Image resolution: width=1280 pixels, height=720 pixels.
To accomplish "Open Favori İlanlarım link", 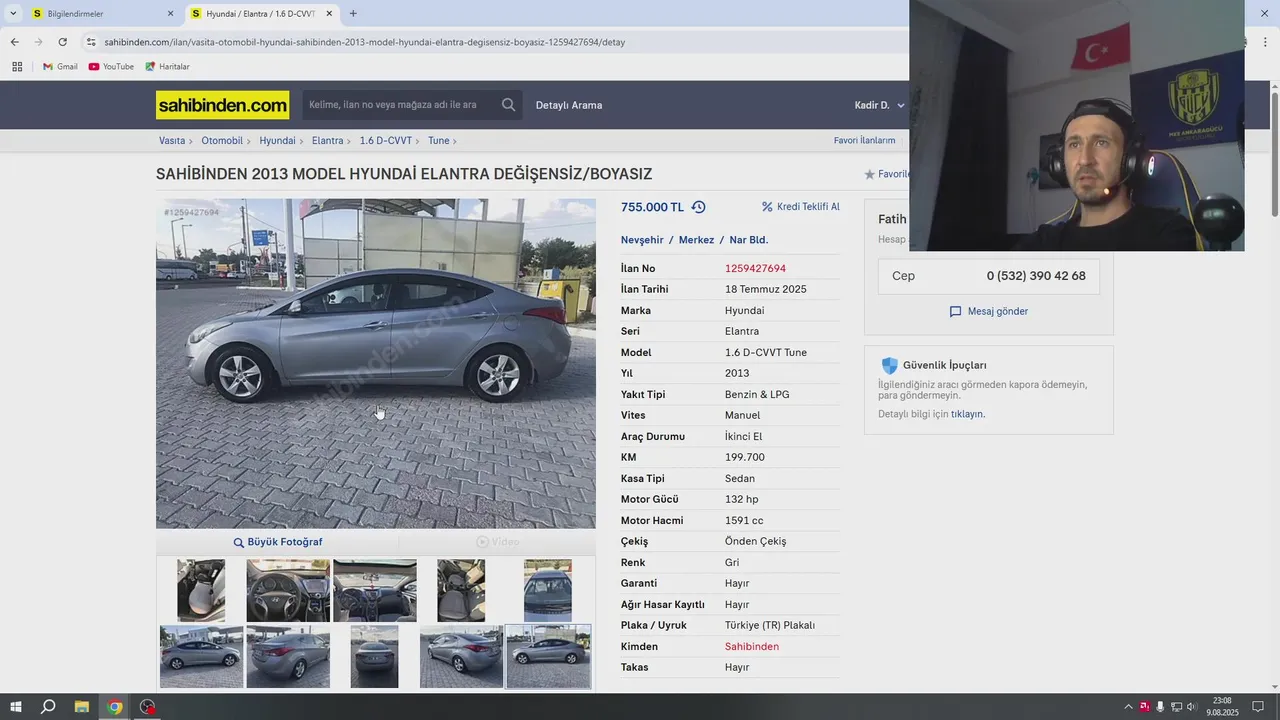I will [864, 141].
